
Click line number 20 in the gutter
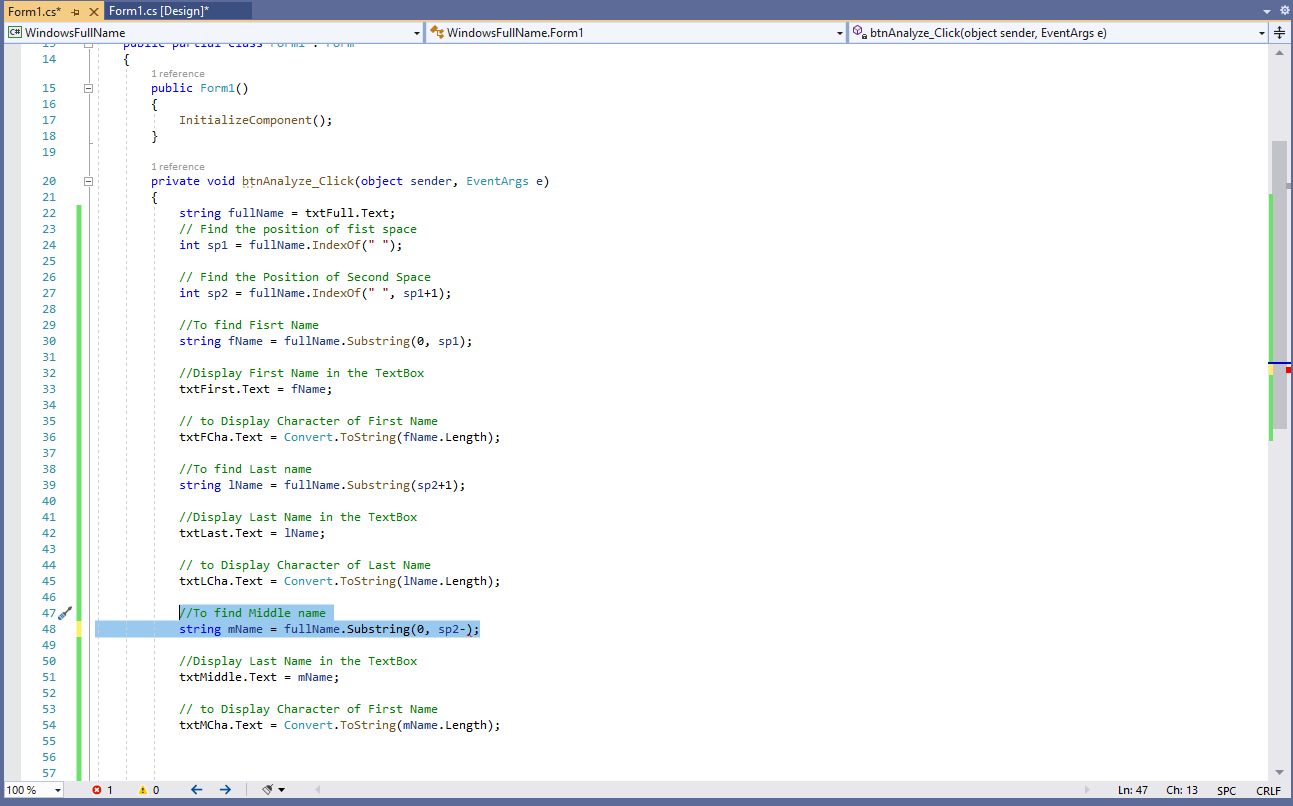click(x=49, y=181)
